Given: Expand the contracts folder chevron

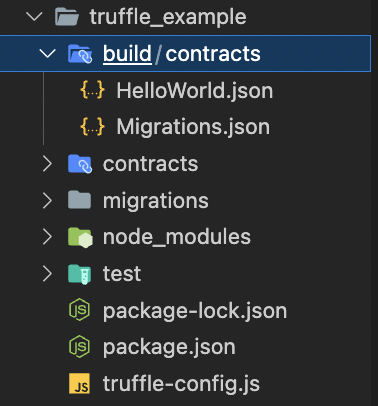Looking at the screenshot, I should pyautogui.click(x=47, y=164).
